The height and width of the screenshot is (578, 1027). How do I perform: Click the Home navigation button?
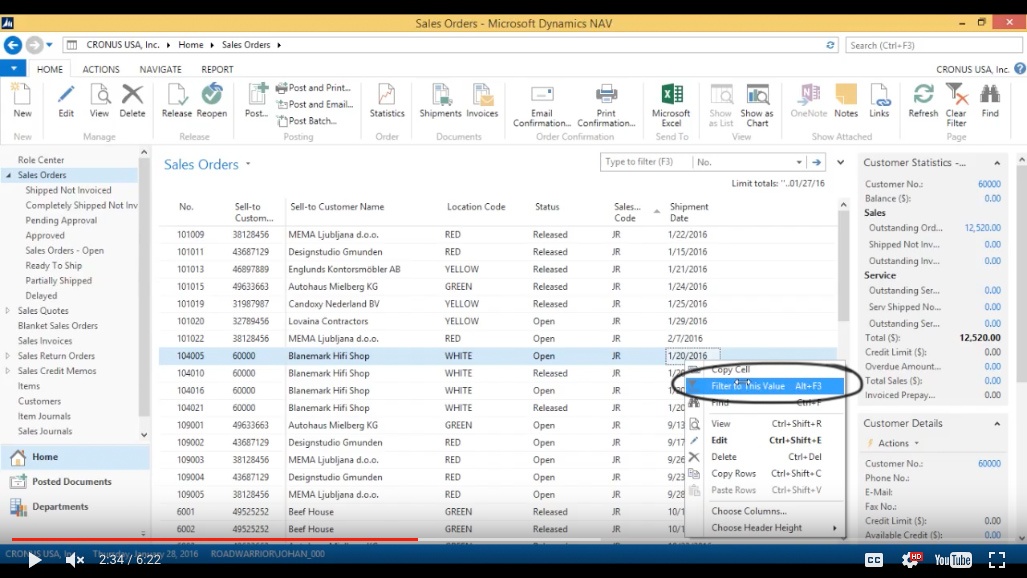pos(74,457)
